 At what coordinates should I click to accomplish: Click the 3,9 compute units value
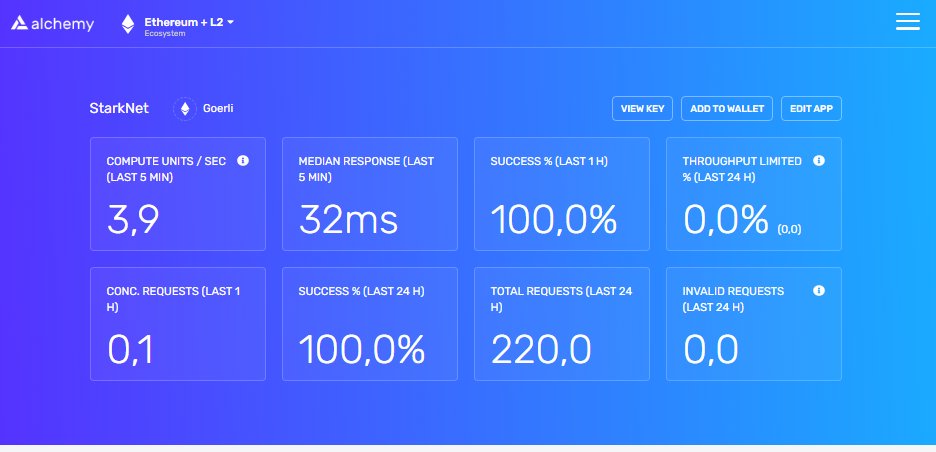click(133, 220)
